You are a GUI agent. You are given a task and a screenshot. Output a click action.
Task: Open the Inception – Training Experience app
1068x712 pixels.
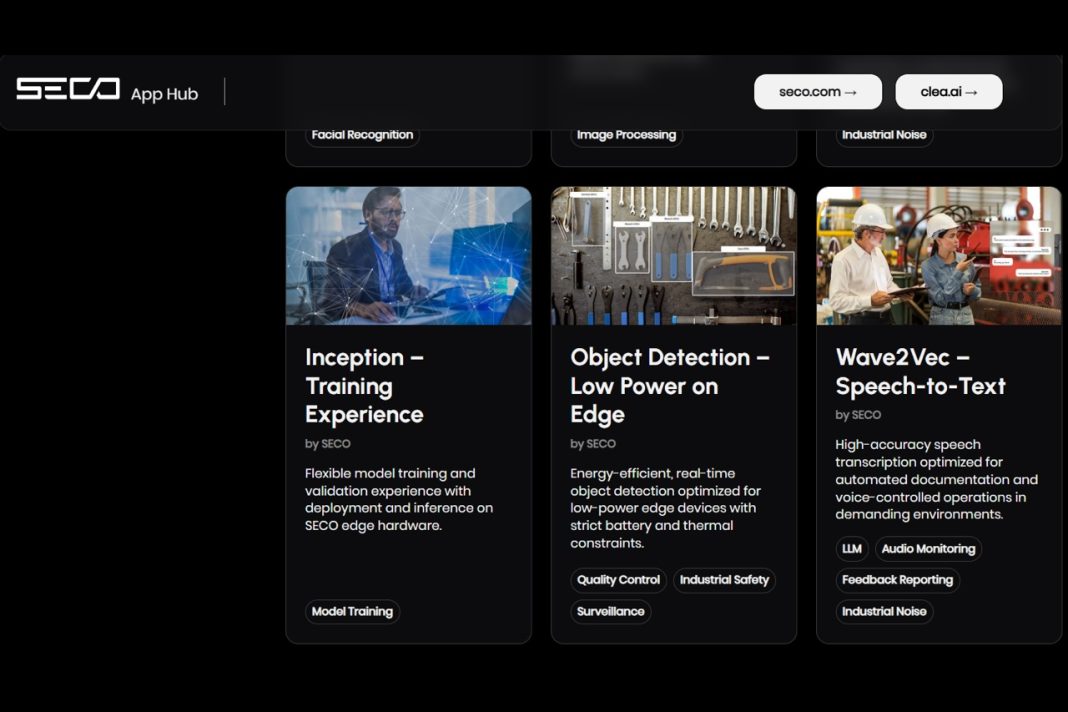tap(364, 386)
